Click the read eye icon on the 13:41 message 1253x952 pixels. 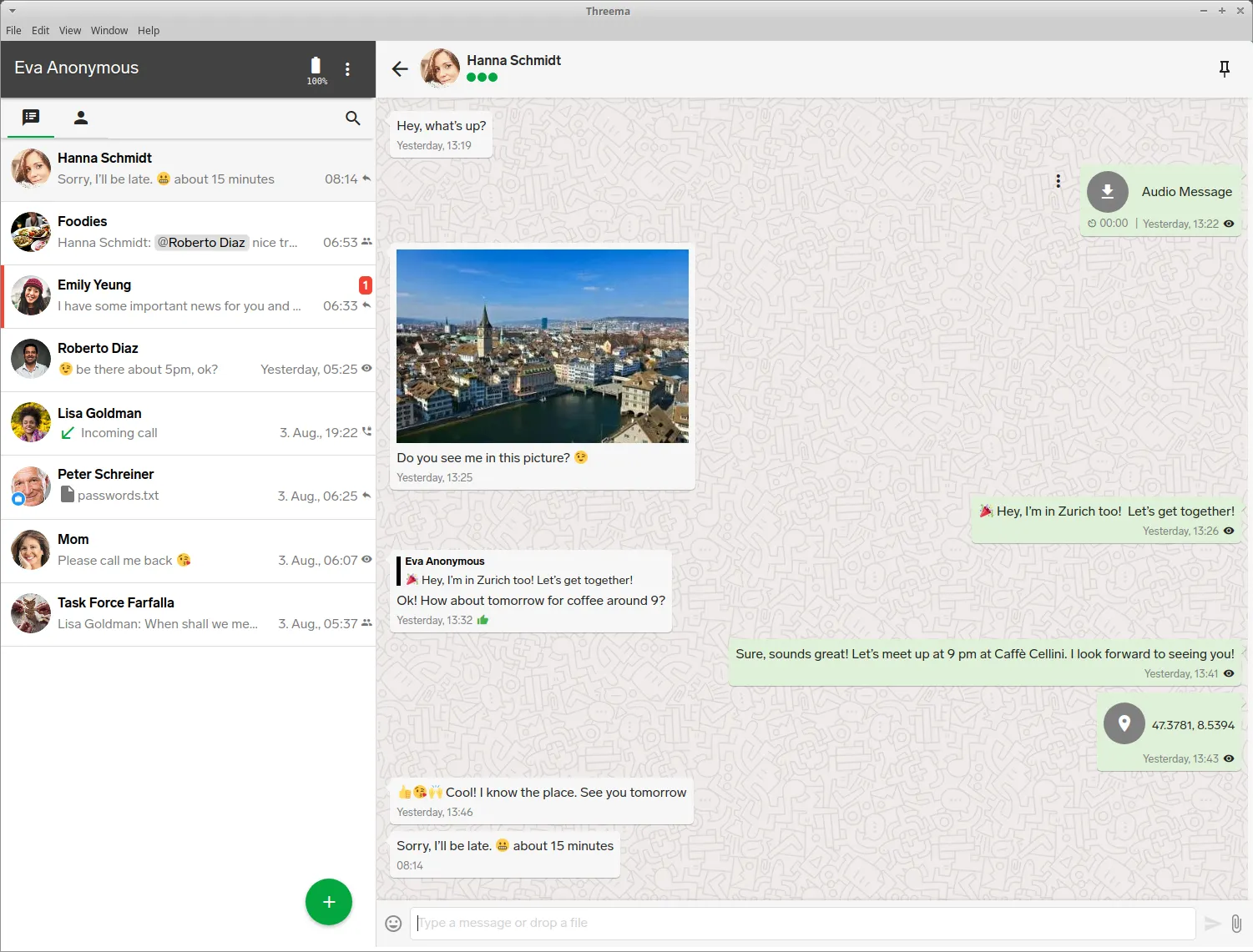(x=1229, y=673)
